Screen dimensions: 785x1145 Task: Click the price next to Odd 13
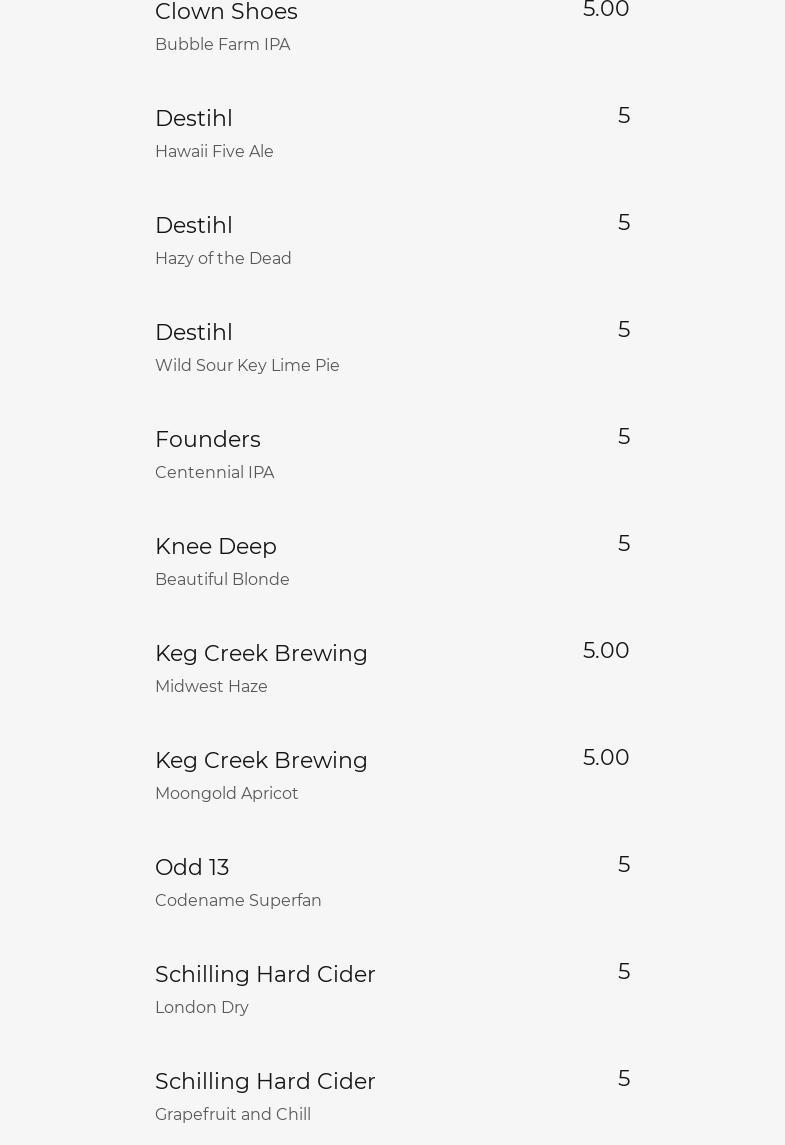point(624,865)
